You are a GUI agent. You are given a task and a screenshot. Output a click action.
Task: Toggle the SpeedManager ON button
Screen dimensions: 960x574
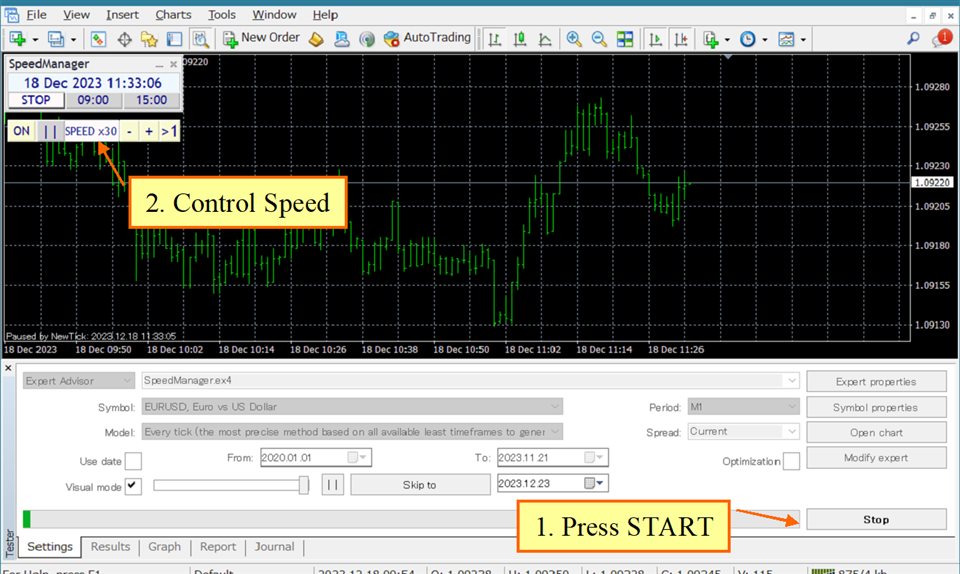point(21,131)
